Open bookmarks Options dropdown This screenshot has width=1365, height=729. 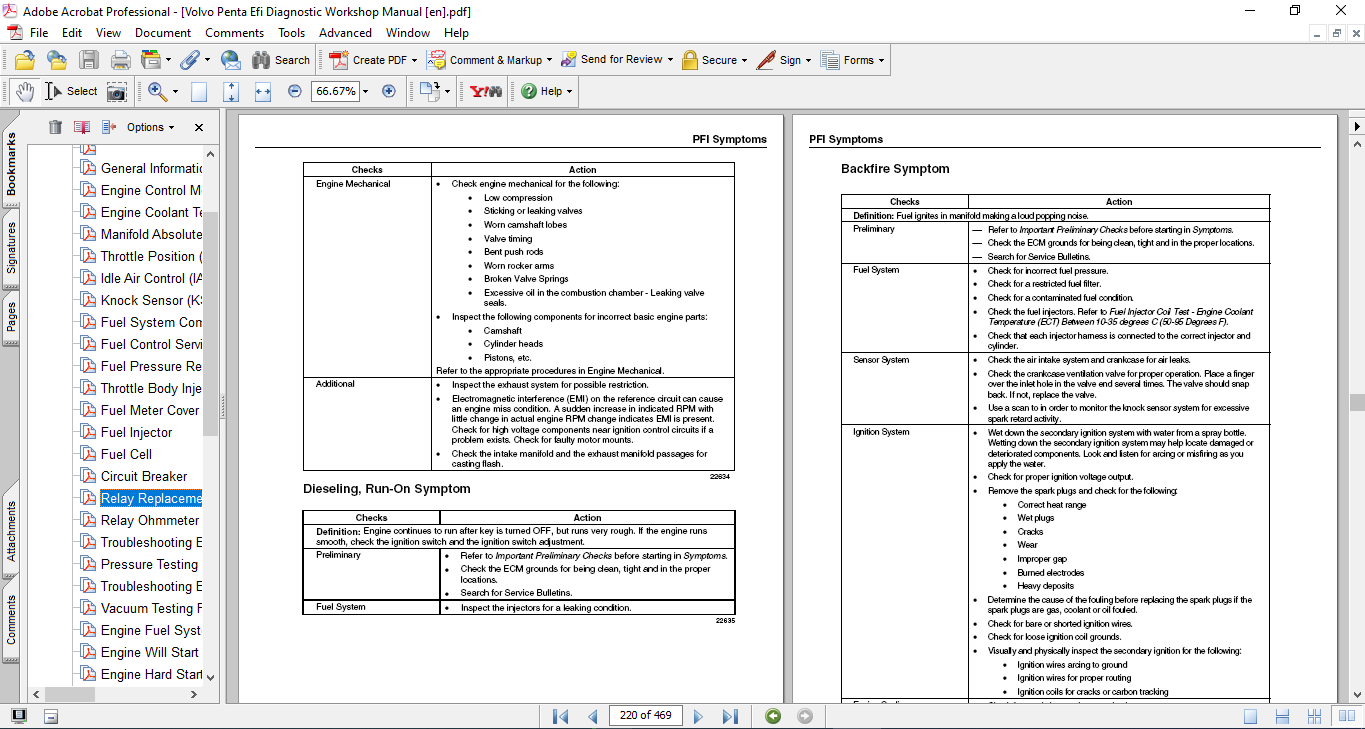150,127
